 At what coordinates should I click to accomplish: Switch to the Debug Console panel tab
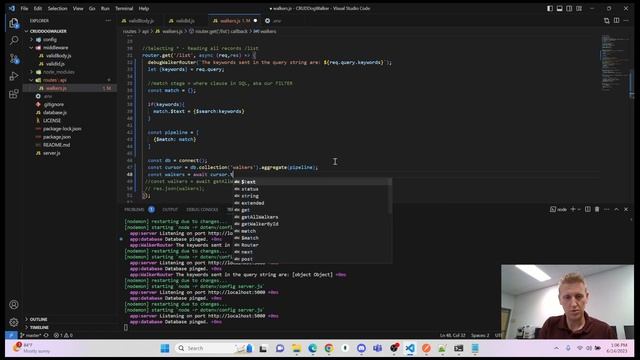point(202,209)
